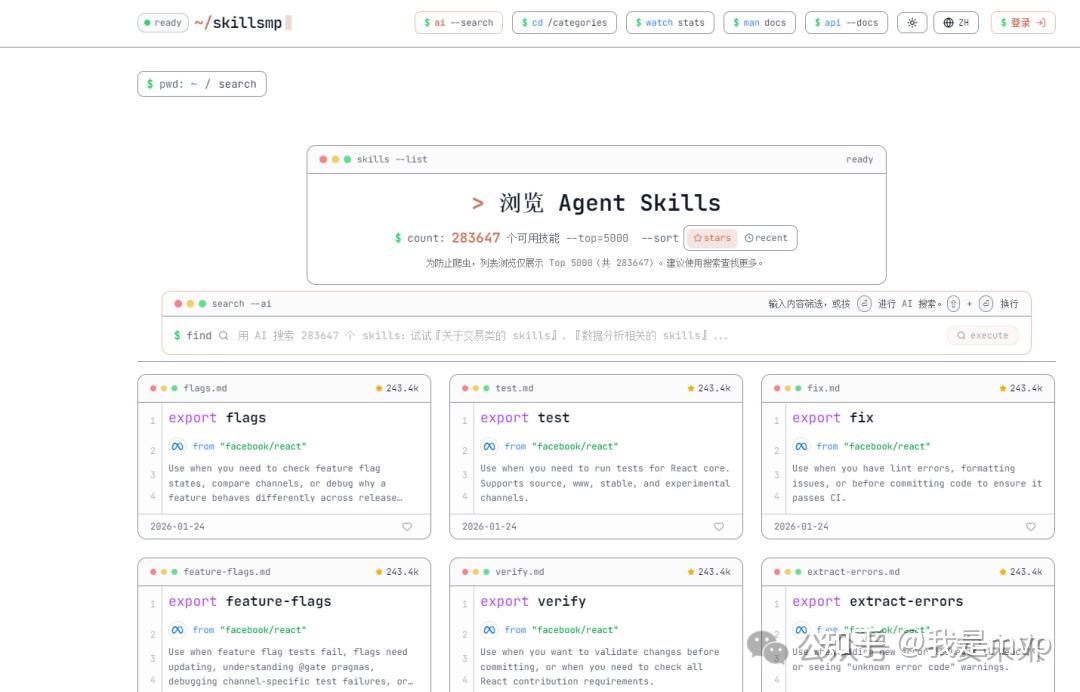The image size is (1080, 692).
Task: Click the verify.md file name
Action: [520, 572]
